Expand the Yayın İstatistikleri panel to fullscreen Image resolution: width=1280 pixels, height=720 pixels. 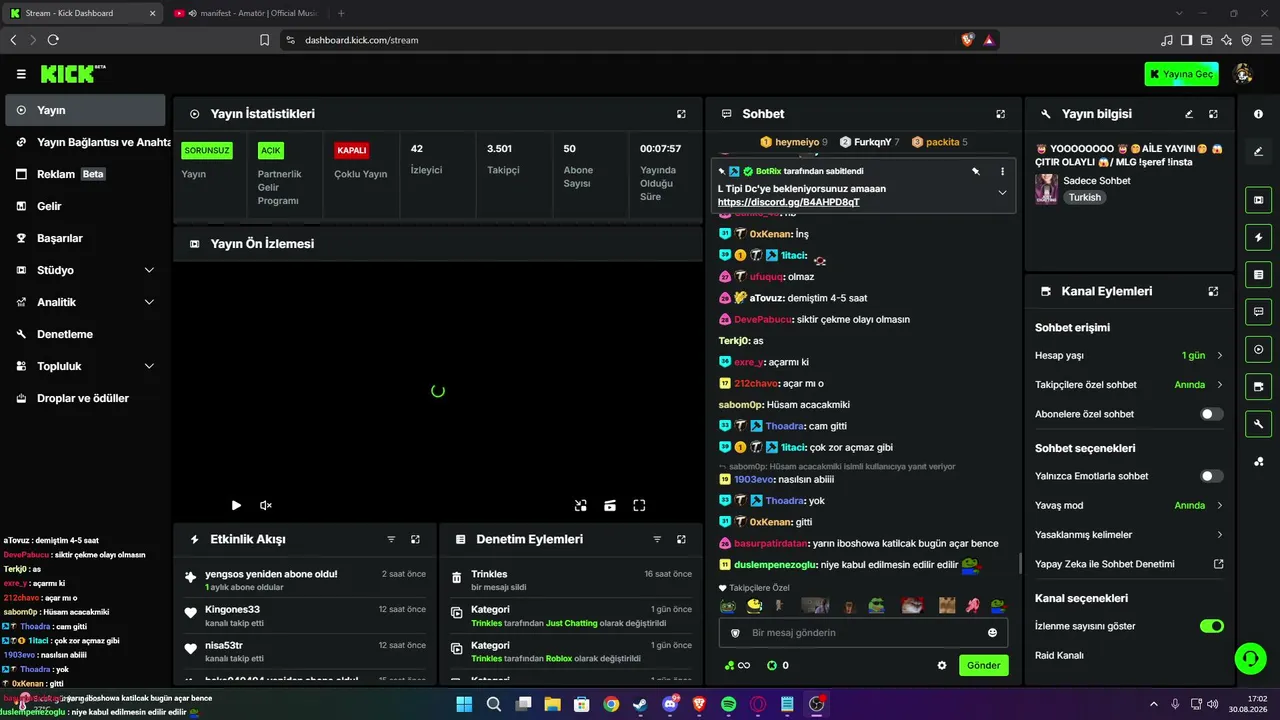click(681, 114)
